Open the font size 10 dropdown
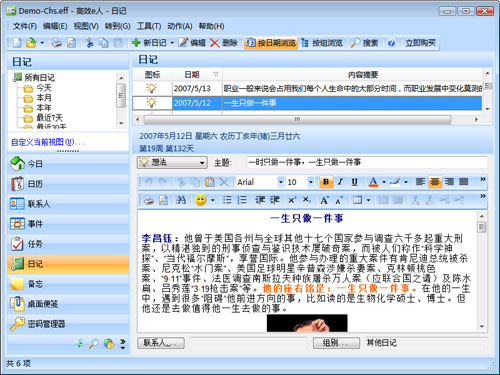Image resolution: width=500 pixels, height=375 pixels. [311, 182]
